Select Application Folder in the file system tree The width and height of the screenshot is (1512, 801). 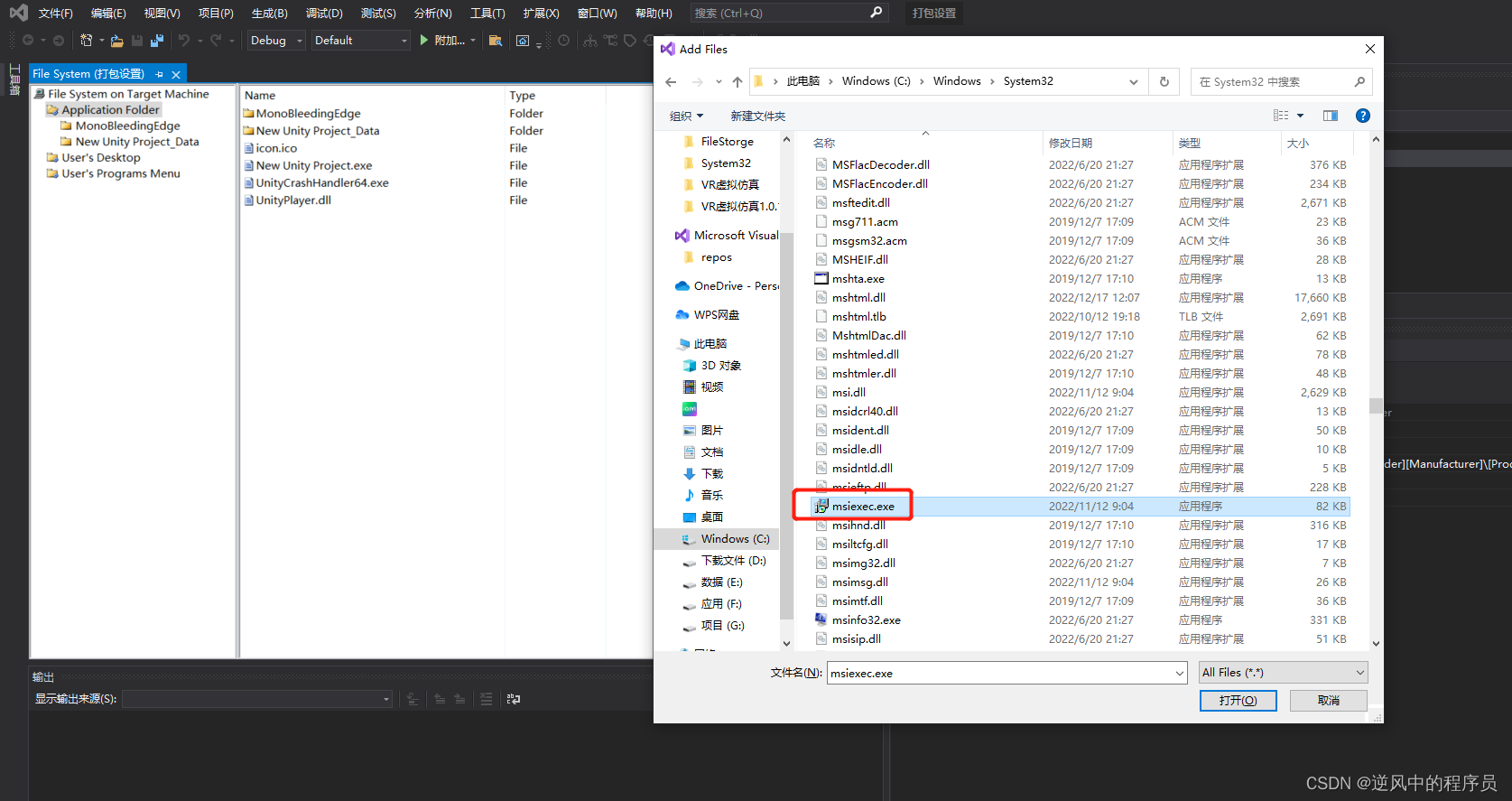point(110,109)
